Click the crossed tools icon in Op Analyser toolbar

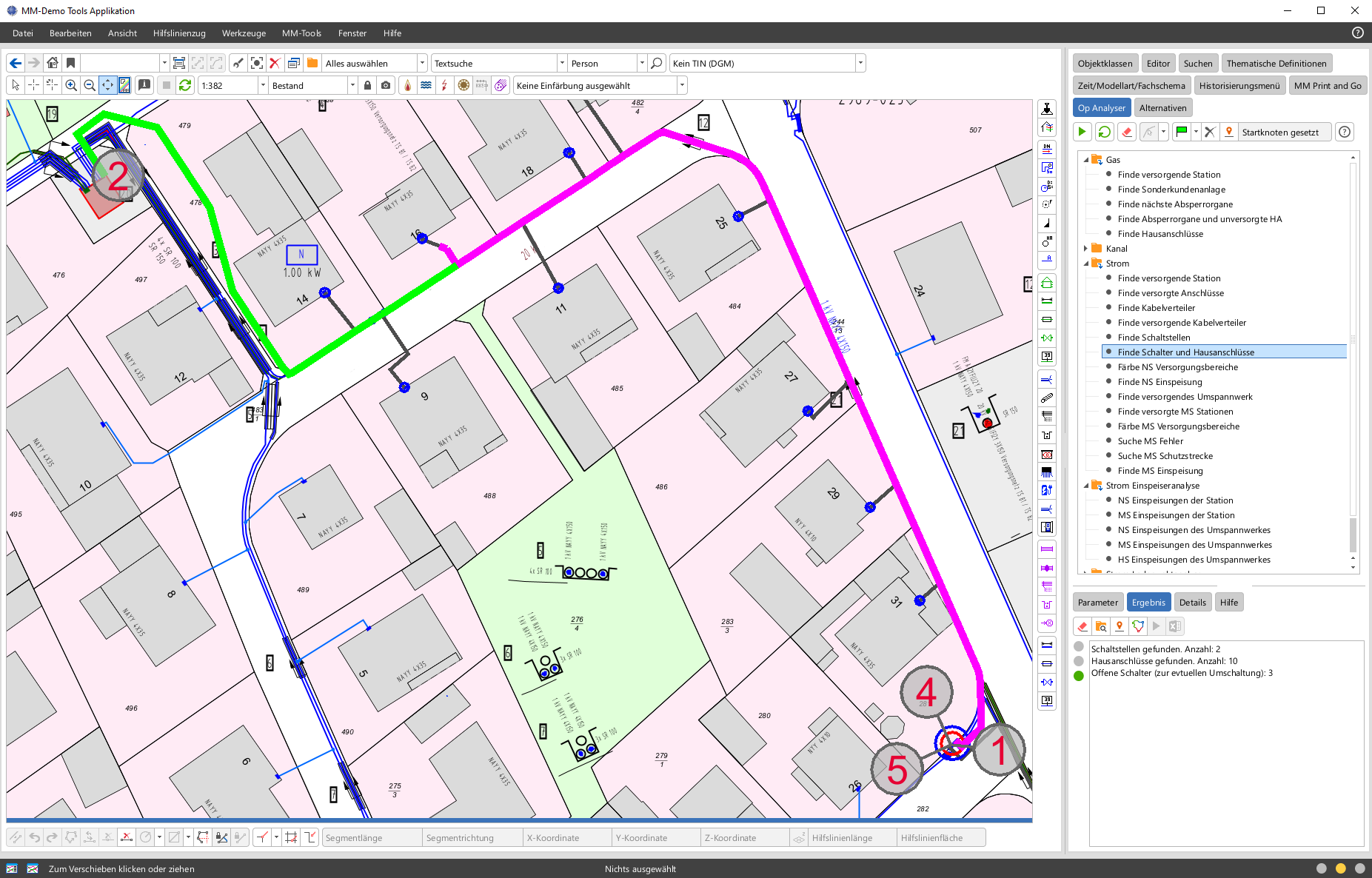pyautogui.click(x=1210, y=132)
